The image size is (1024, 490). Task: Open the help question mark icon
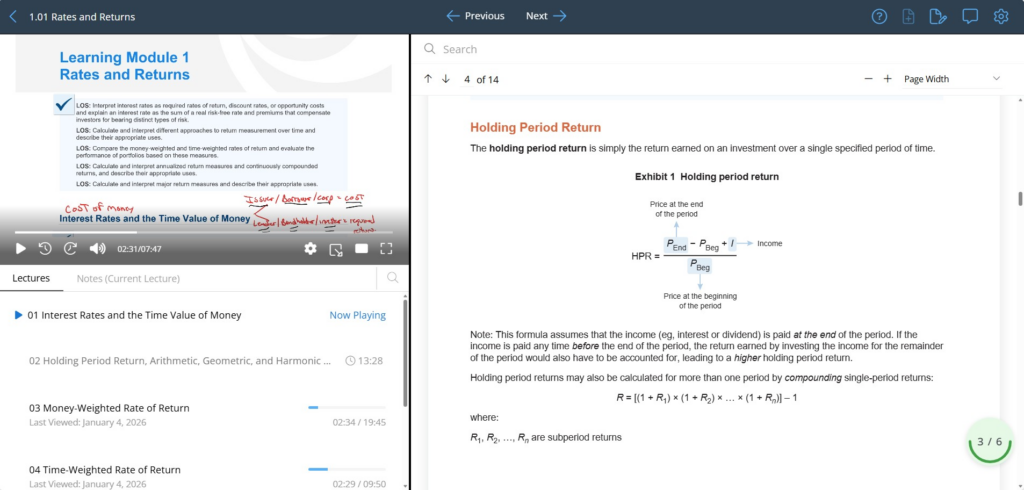pyautogui.click(x=880, y=16)
